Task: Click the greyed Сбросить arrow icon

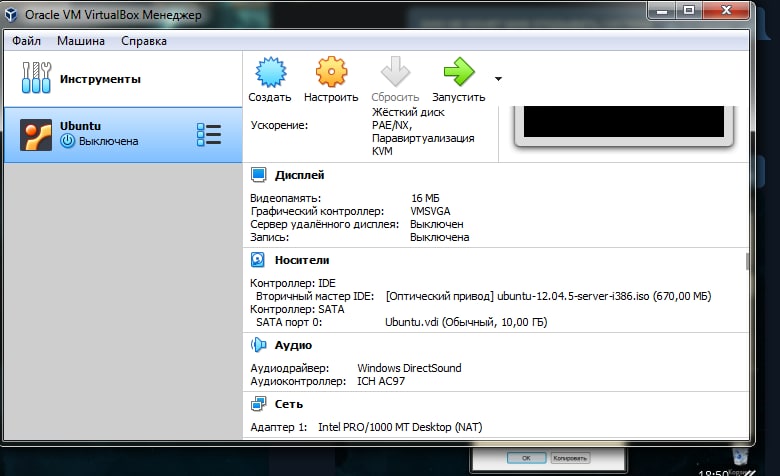Action: coord(395,72)
